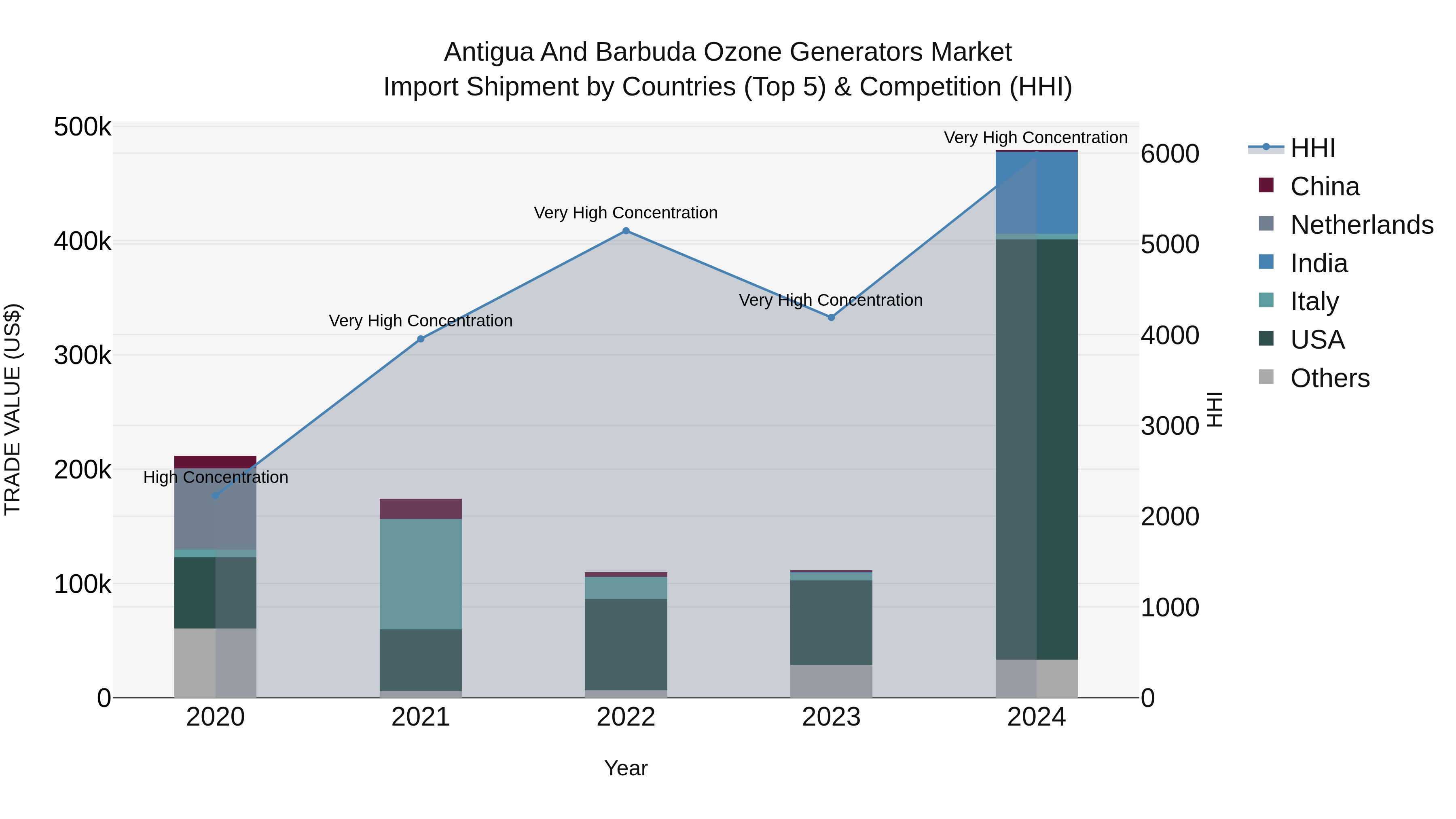Click the USA legend color swatch

coord(1266,339)
